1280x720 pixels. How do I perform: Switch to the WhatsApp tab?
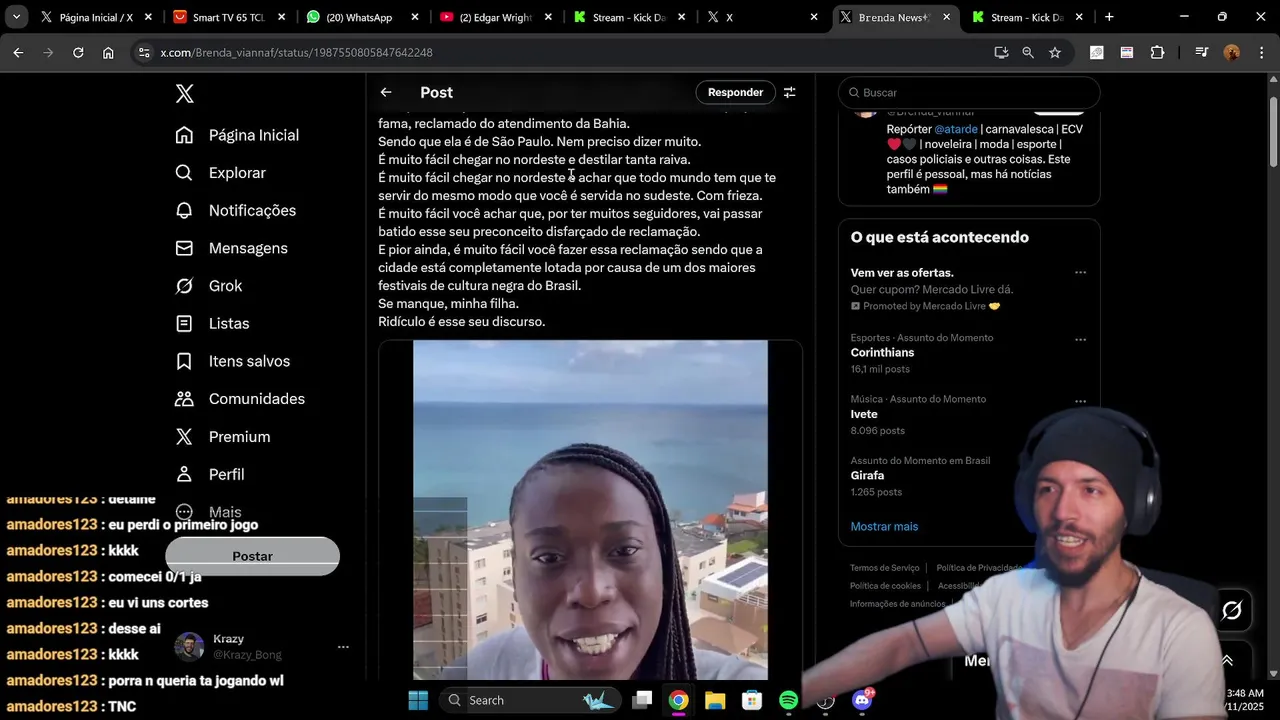point(360,17)
